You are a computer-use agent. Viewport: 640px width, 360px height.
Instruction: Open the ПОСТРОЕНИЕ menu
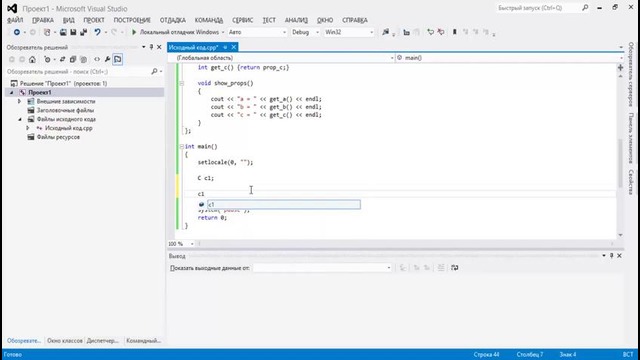[132, 20]
